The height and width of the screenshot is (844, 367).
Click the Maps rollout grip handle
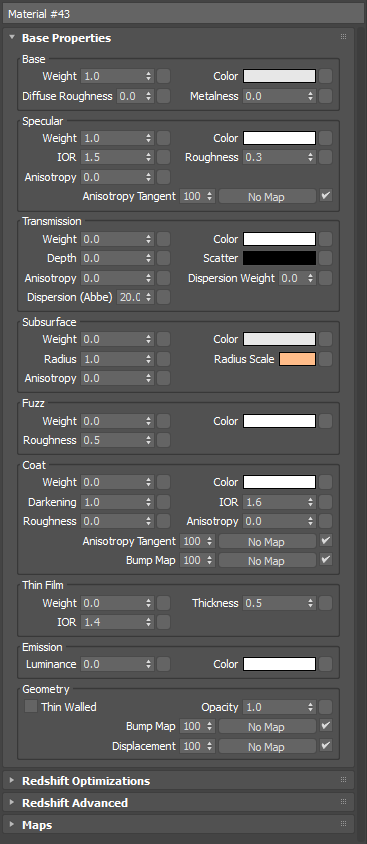(x=343, y=824)
